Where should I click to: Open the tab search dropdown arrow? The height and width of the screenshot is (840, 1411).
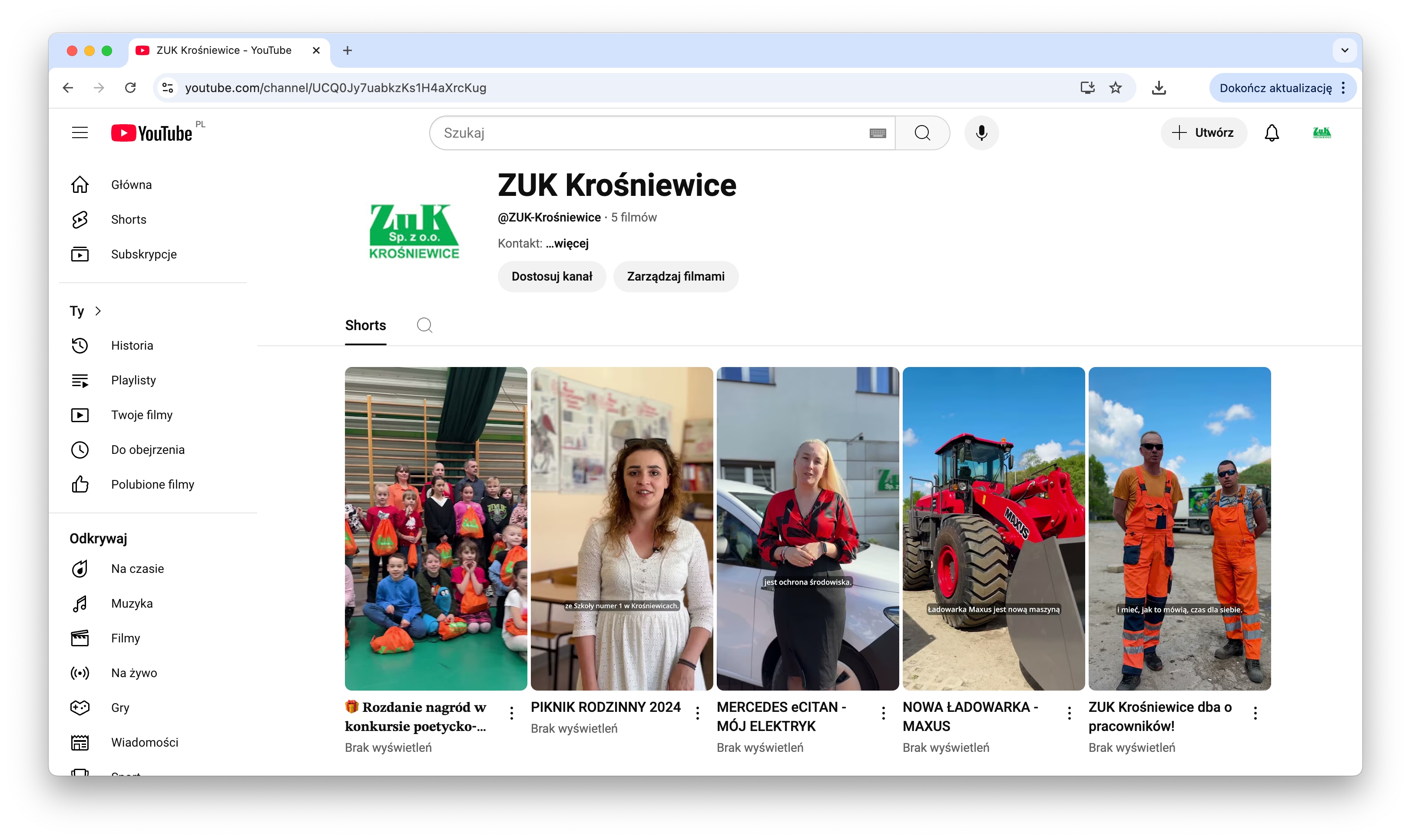[x=1344, y=50]
